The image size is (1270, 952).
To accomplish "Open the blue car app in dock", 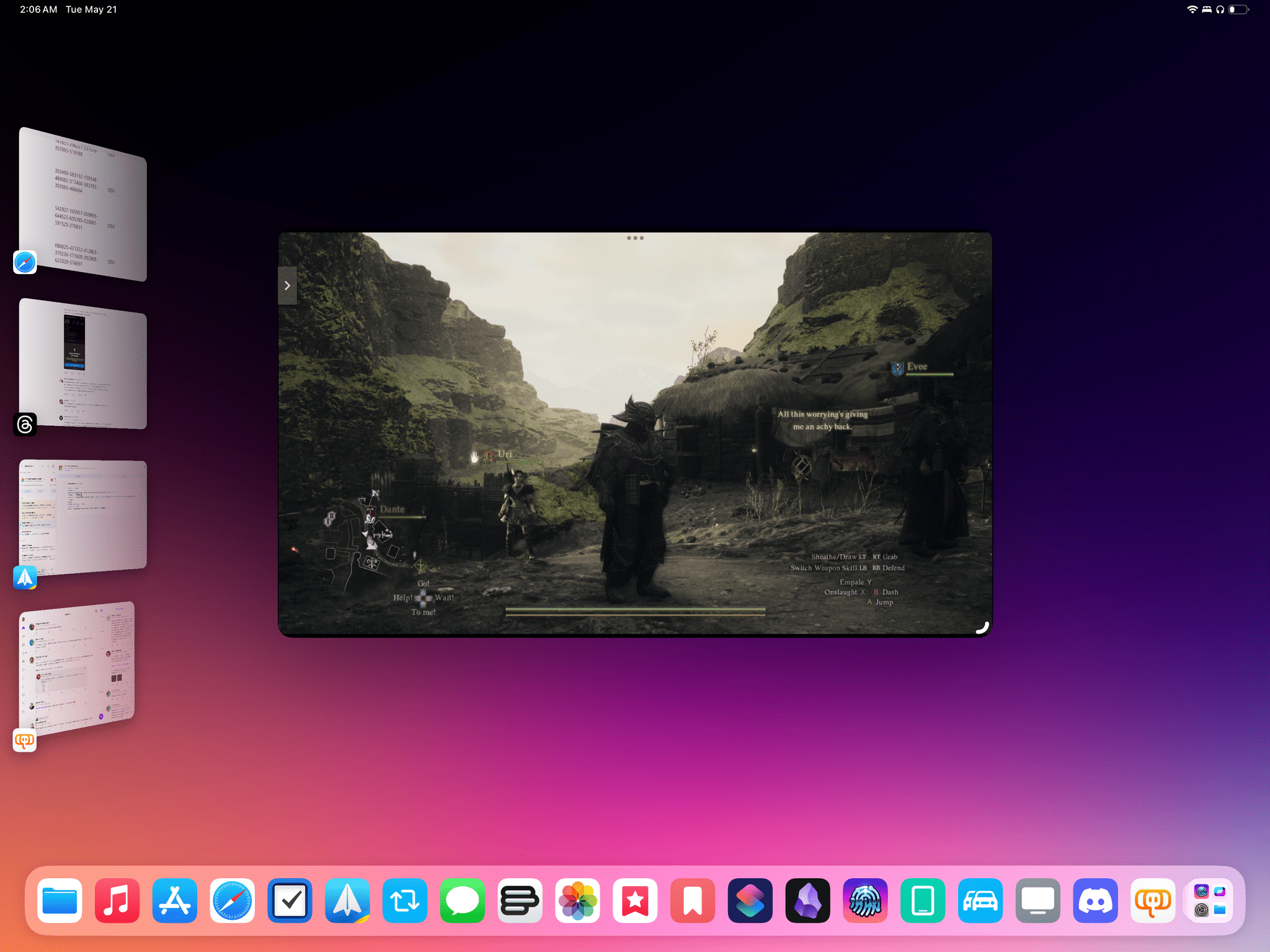I will [x=980, y=901].
